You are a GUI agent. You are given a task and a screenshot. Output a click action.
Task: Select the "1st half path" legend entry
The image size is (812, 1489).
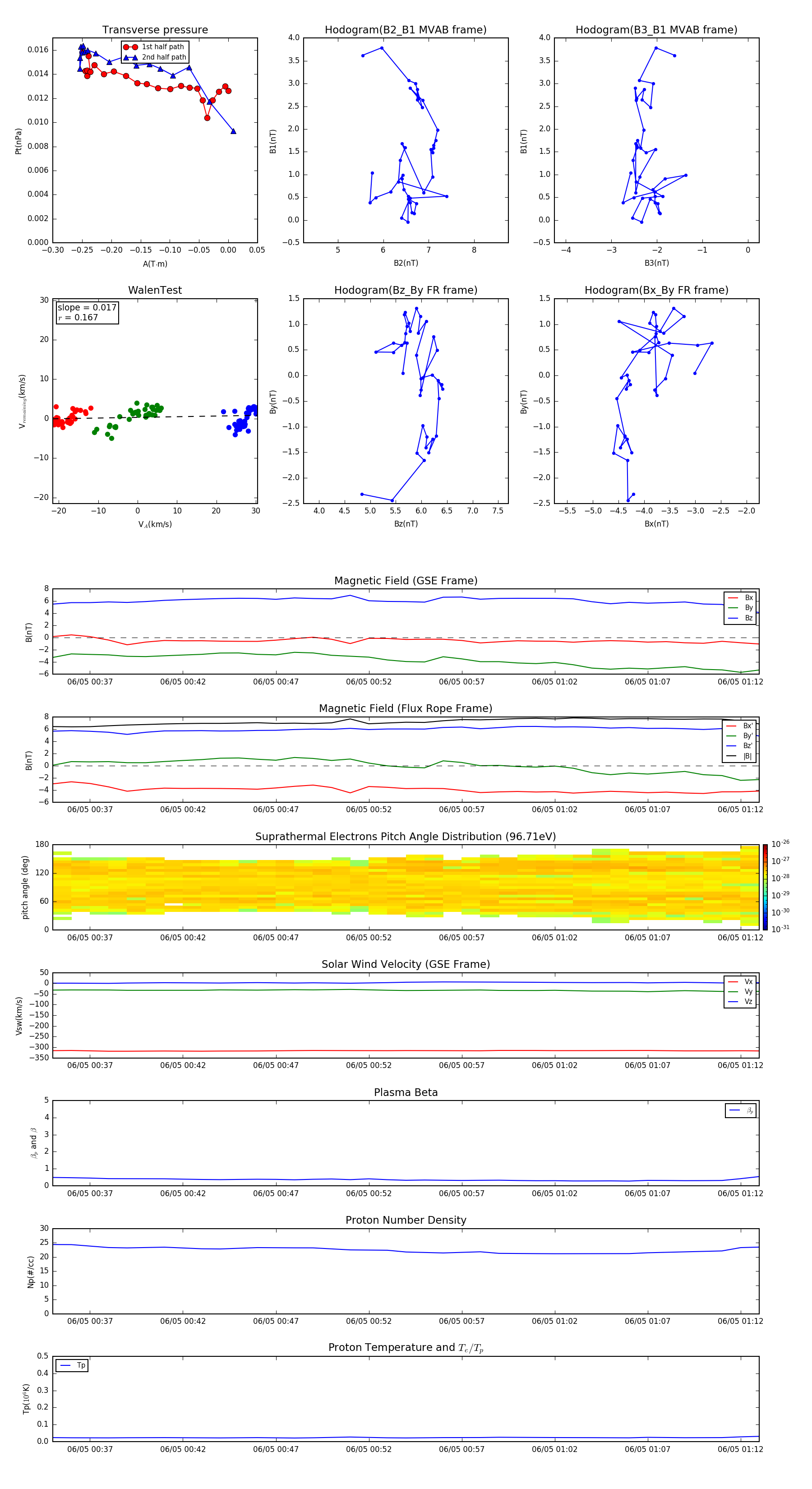pos(154,47)
